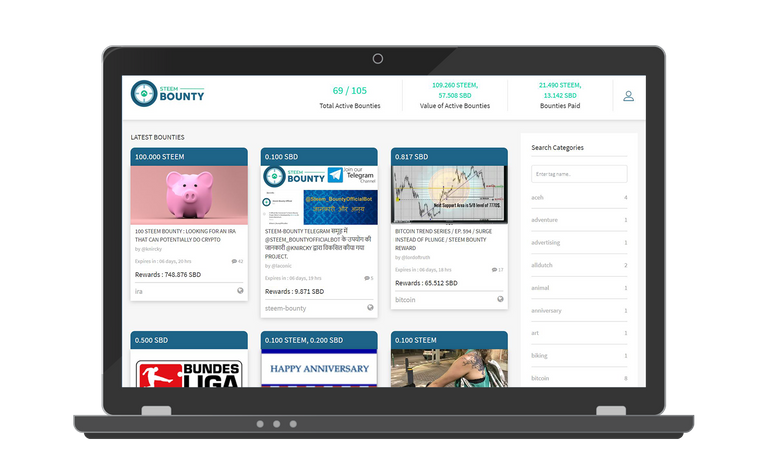Click the Search Categories heading

(557, 147)
